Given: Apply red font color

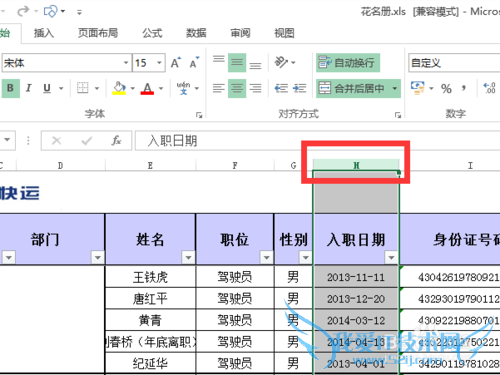Looking at the screenshot, I should pos(147,88).
